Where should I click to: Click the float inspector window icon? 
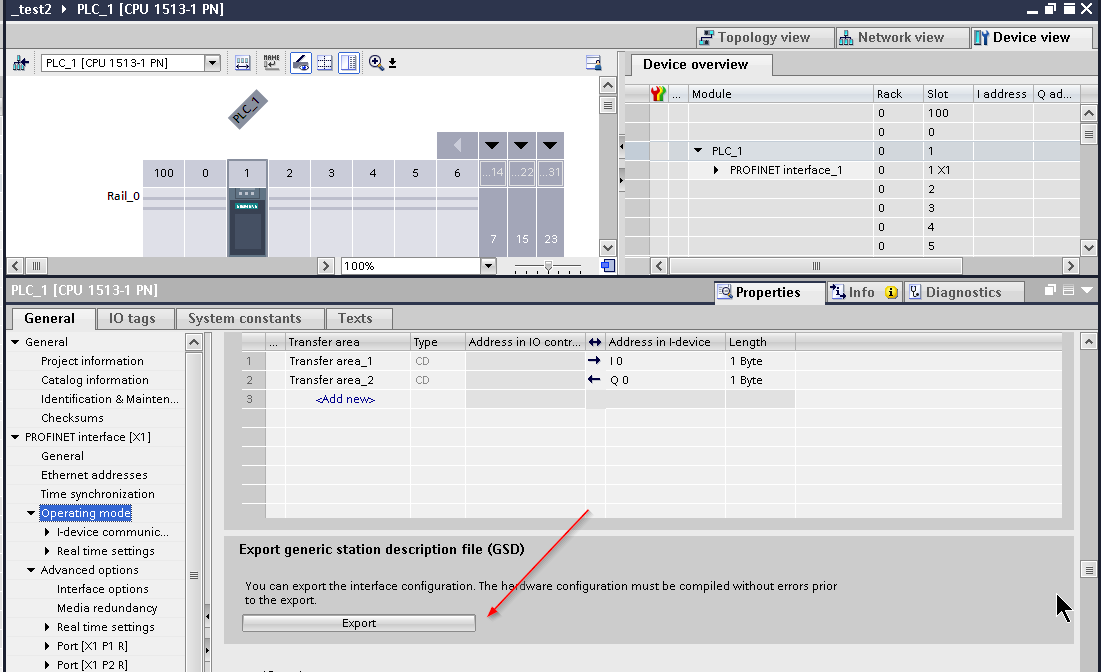1050,290
